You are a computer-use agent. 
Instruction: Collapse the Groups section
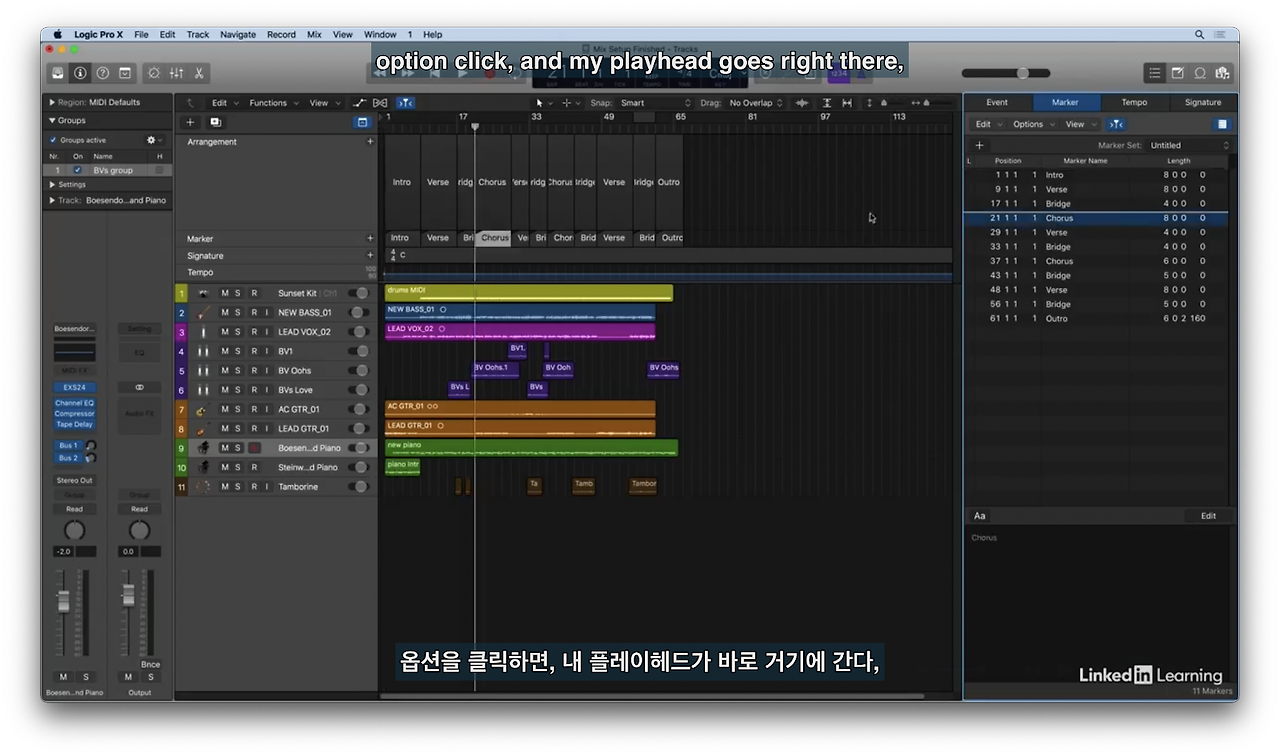click(x=52, y=120)
